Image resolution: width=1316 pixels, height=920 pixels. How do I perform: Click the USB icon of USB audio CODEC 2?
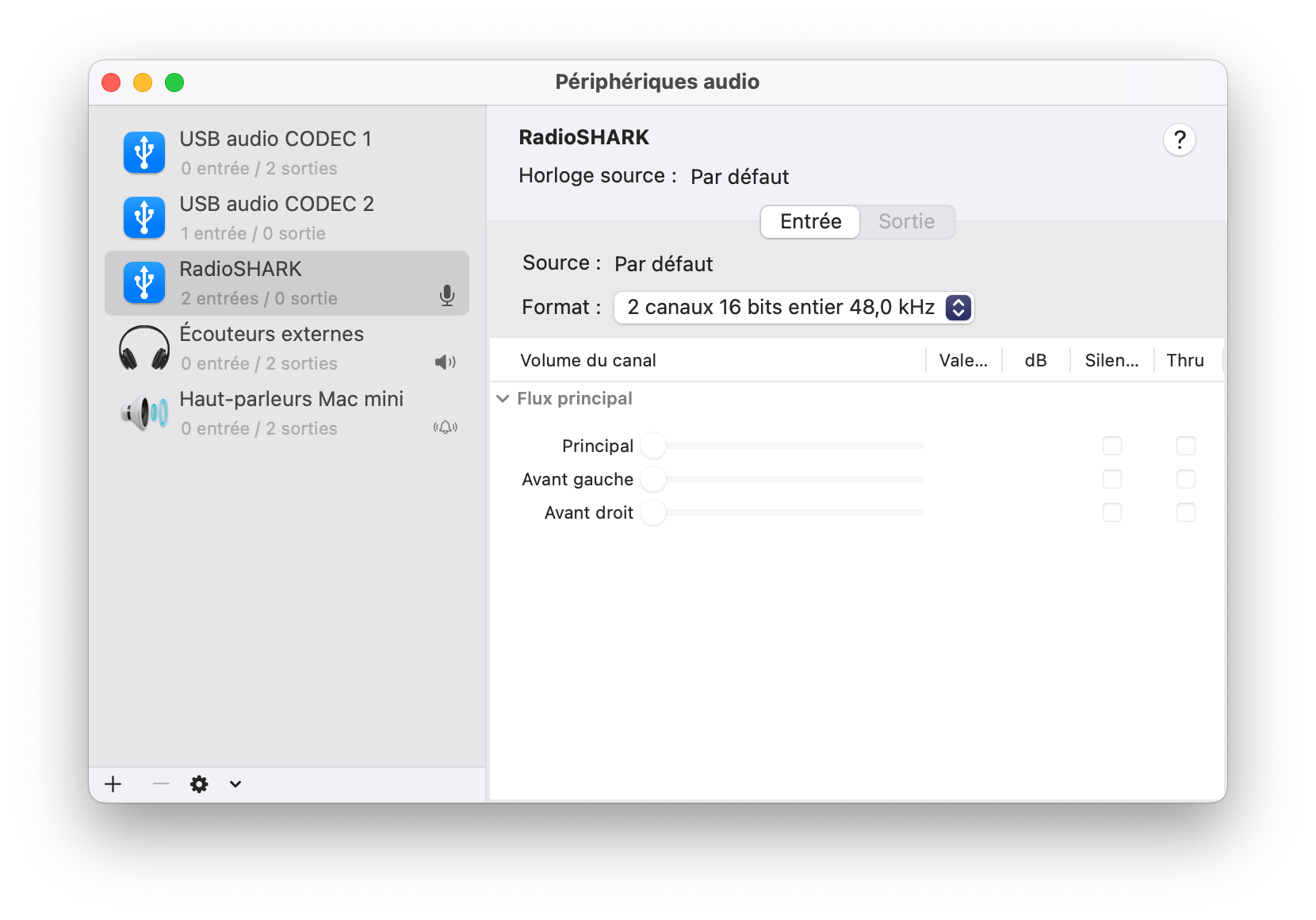click(144, 217)
